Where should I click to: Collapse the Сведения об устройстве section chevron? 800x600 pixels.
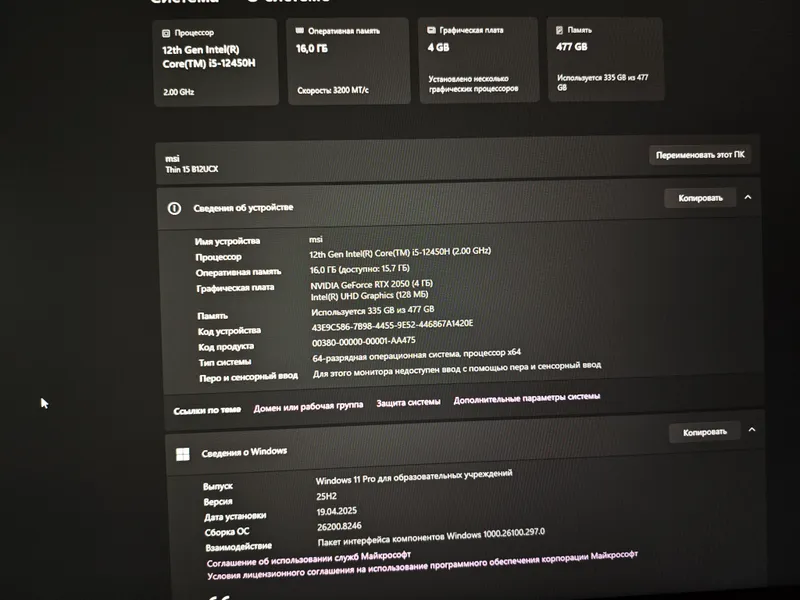tap(748, 197)
